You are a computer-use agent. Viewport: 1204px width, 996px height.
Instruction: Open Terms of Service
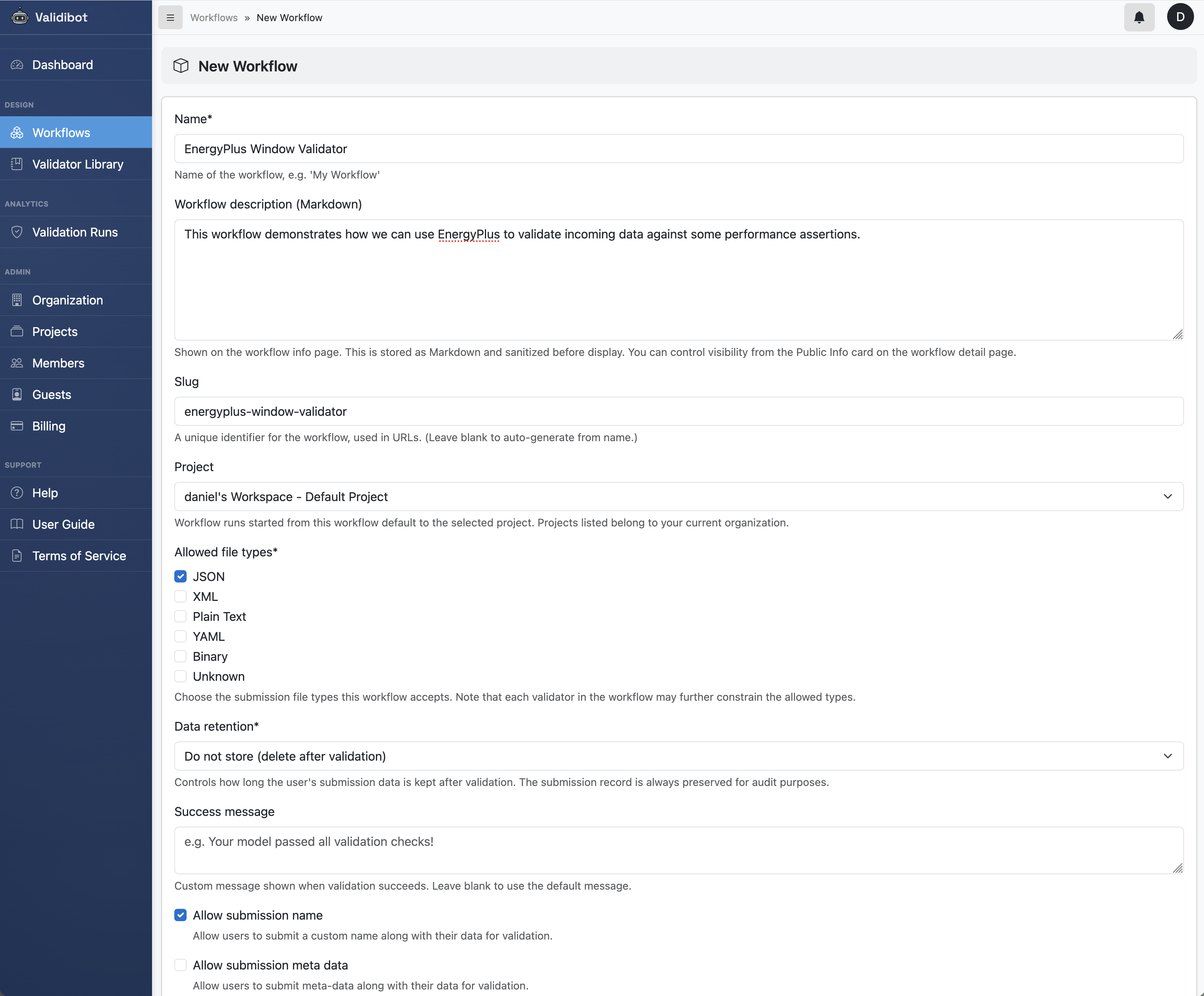tap(79, 555)
